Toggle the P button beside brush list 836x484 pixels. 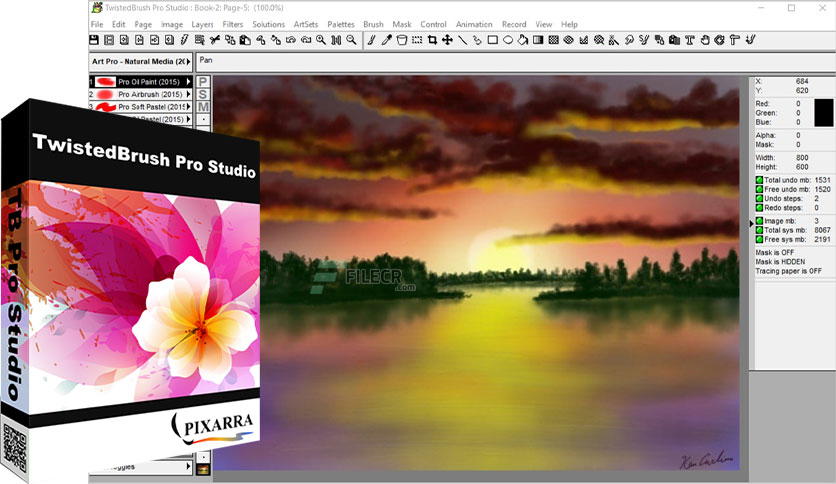(203, 82)
